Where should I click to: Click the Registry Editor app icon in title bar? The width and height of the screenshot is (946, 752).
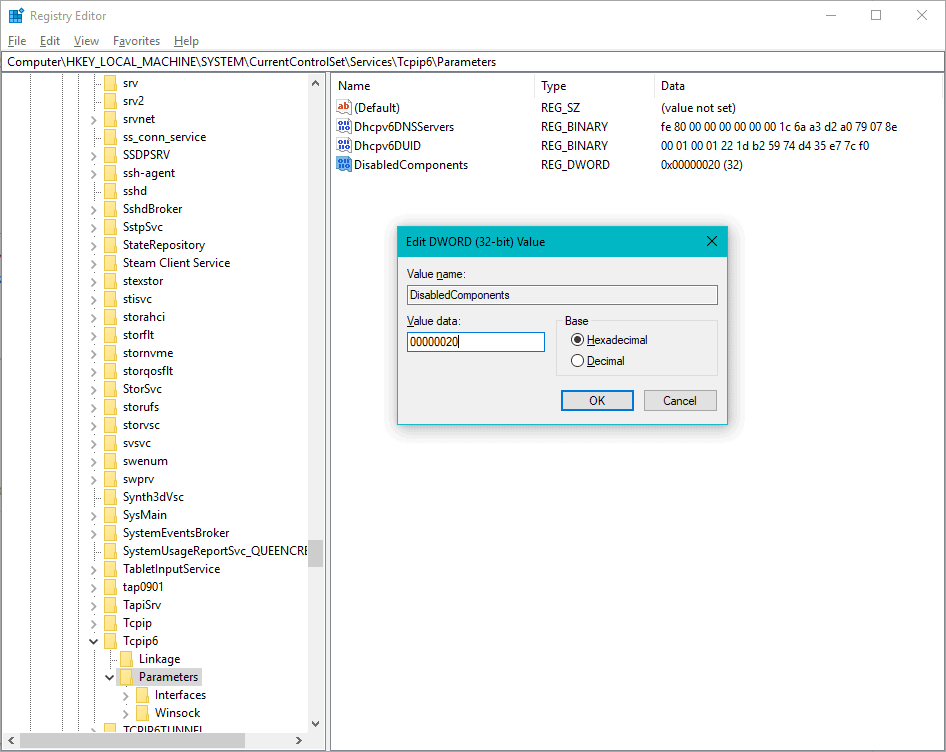(x=16, y=16)
